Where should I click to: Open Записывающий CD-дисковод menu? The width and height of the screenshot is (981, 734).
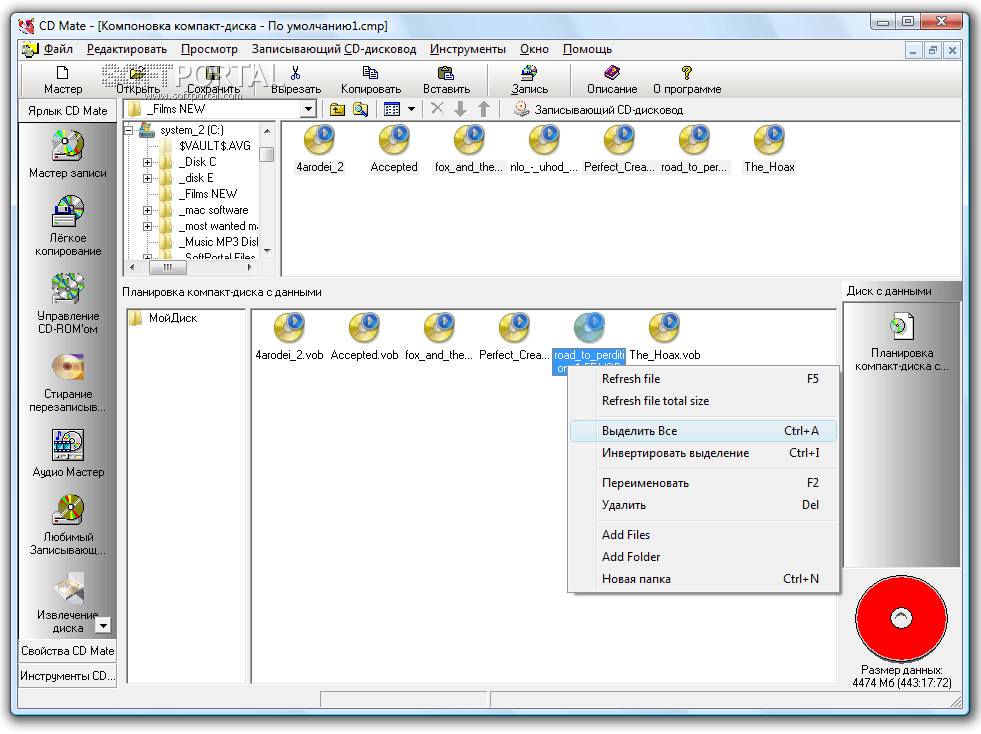coord(333,49)
